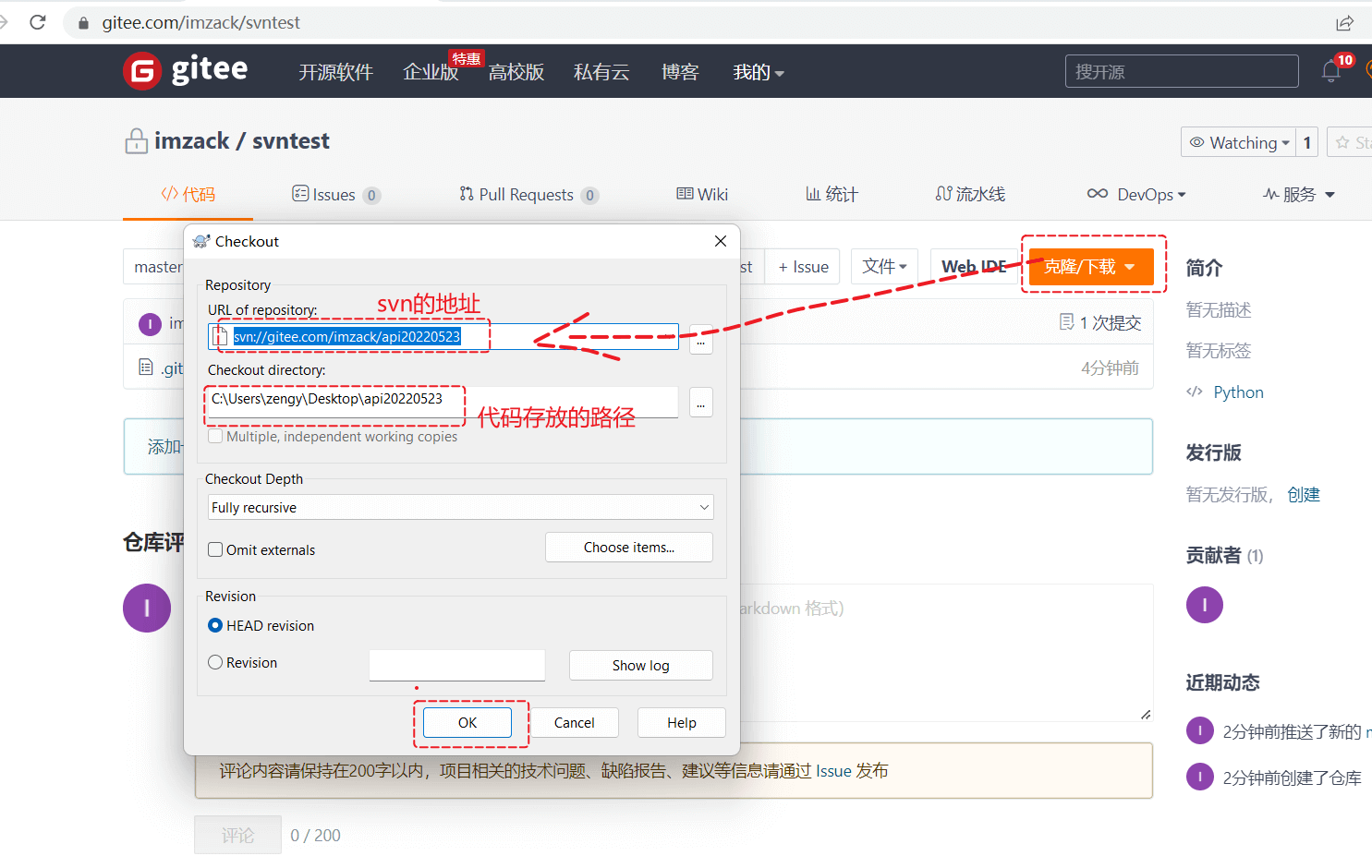Click the browser address bar URL

(x=200, y=22)
